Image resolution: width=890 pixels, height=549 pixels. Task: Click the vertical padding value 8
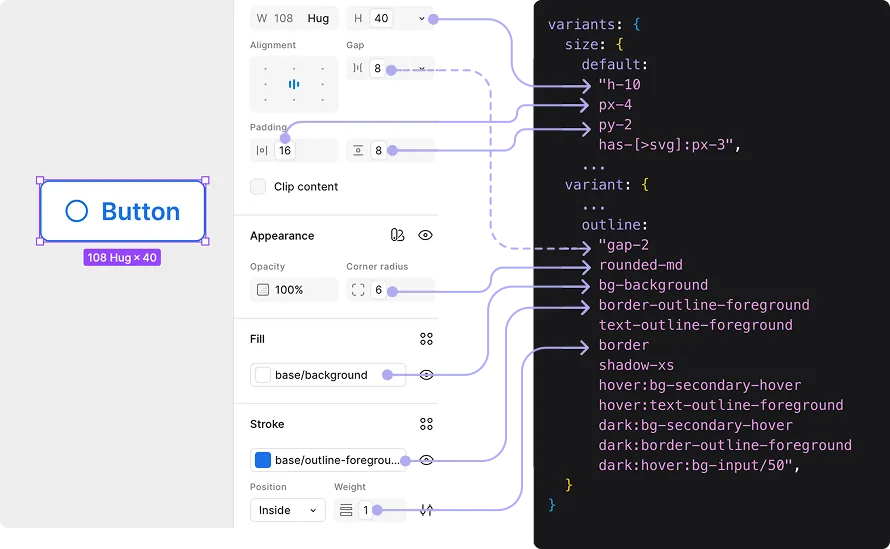pyautogui.click(x=379, y=150)
